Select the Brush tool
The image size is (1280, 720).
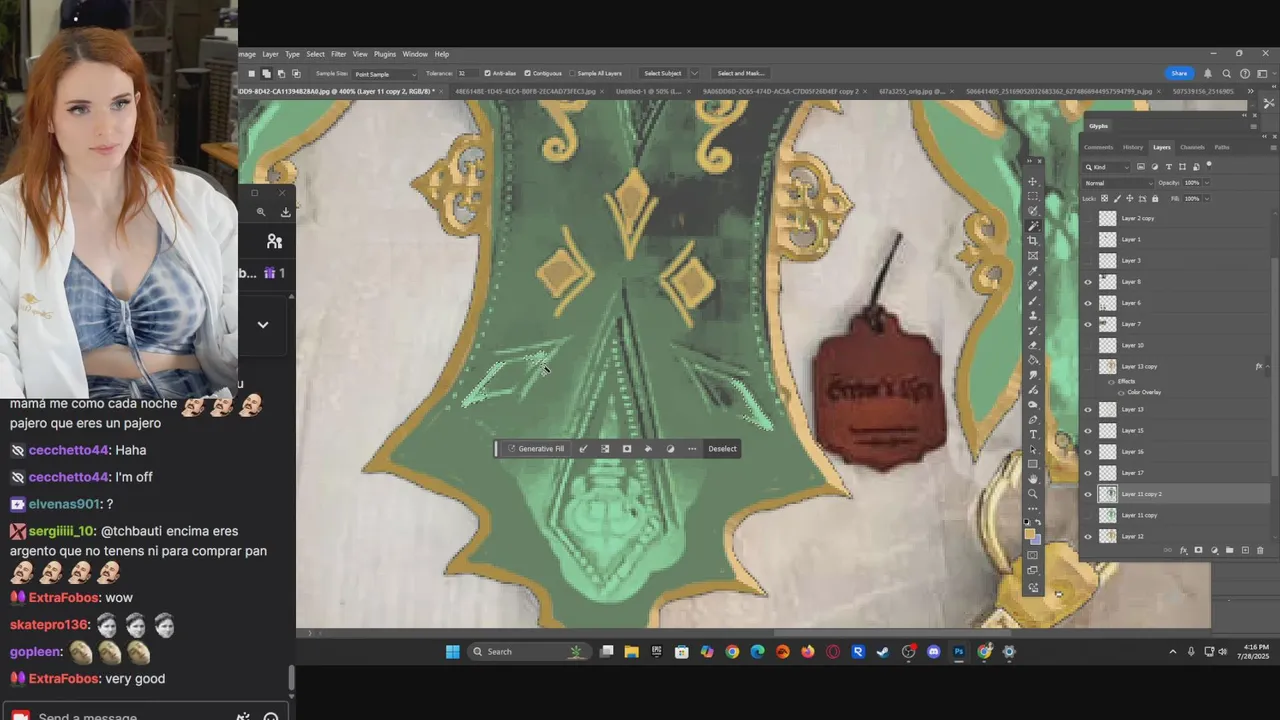[1033, 301]
